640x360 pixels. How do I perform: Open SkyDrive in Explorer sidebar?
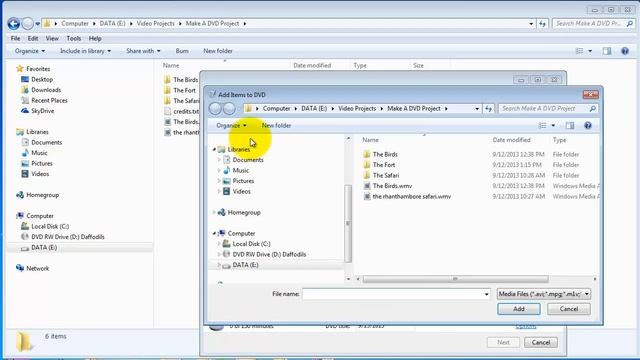[42, 111]
